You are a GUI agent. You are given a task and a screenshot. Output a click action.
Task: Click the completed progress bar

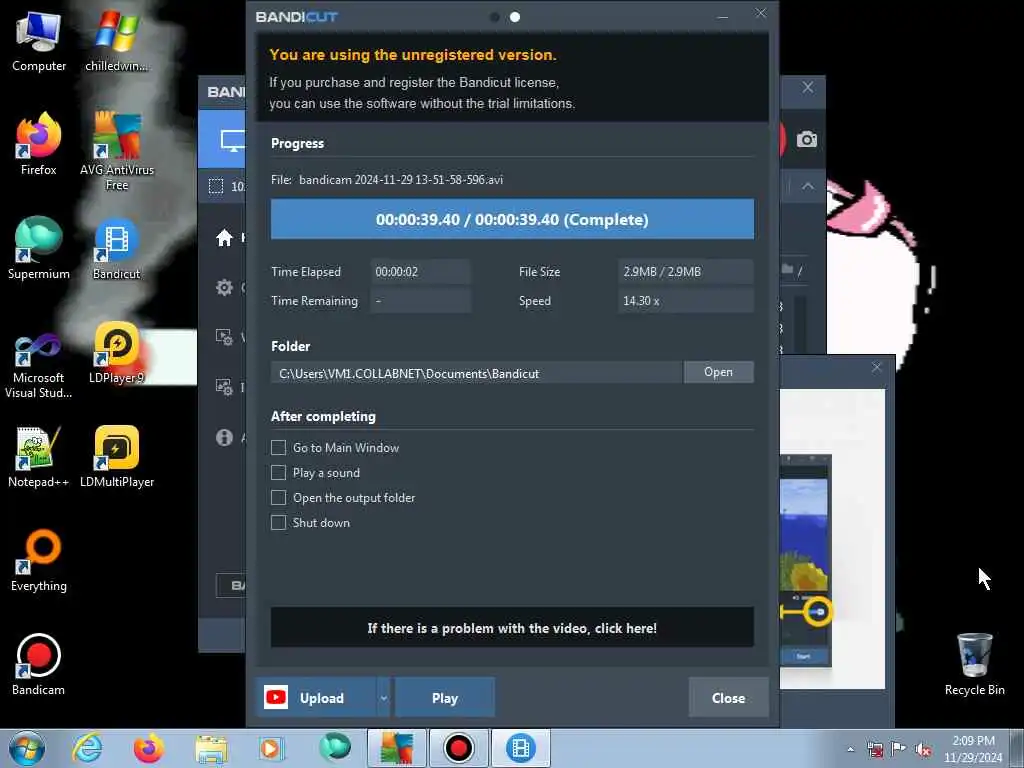click(512, 219)
